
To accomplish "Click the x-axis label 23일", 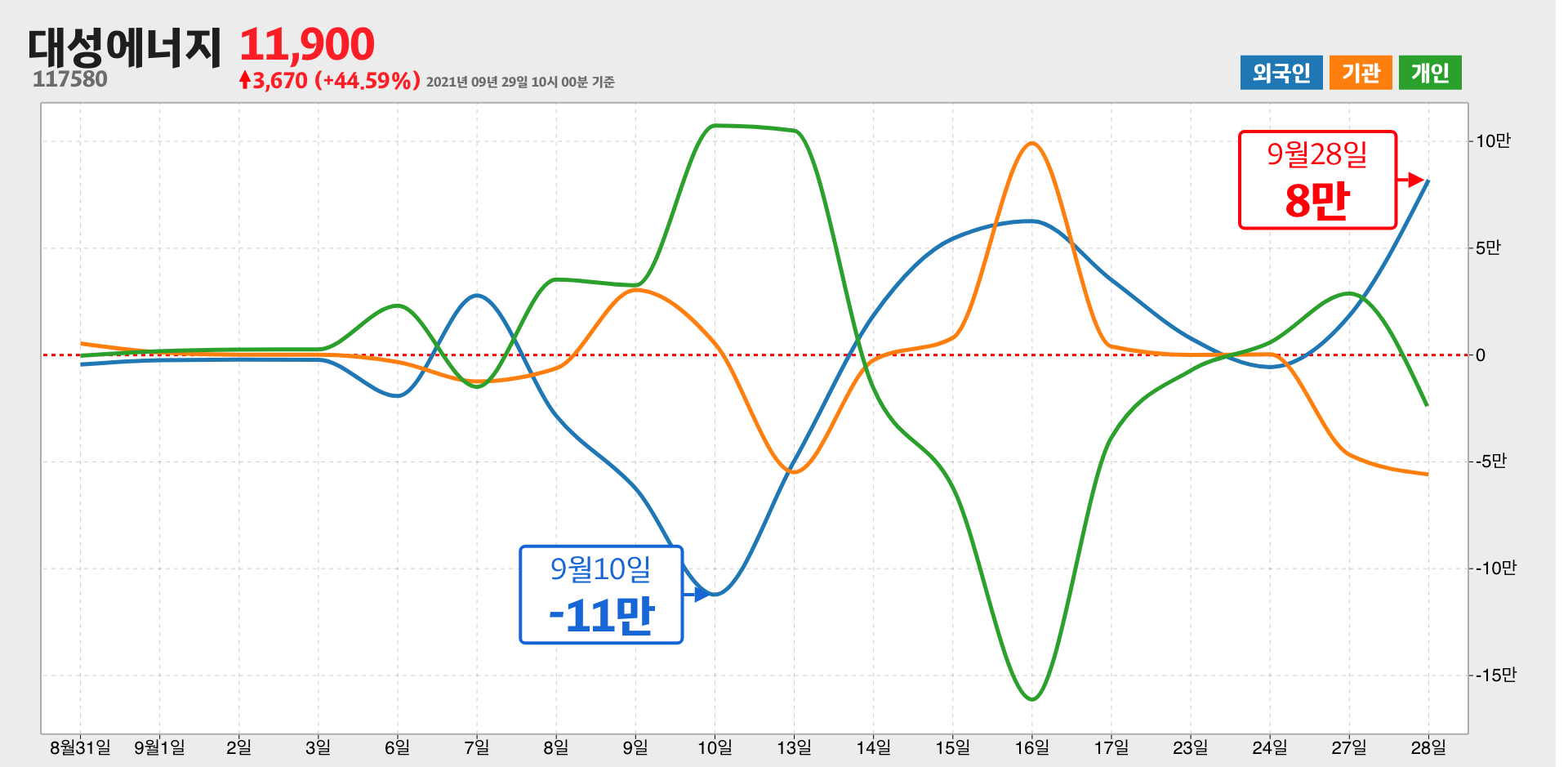I will click(x=1190, y=747).
